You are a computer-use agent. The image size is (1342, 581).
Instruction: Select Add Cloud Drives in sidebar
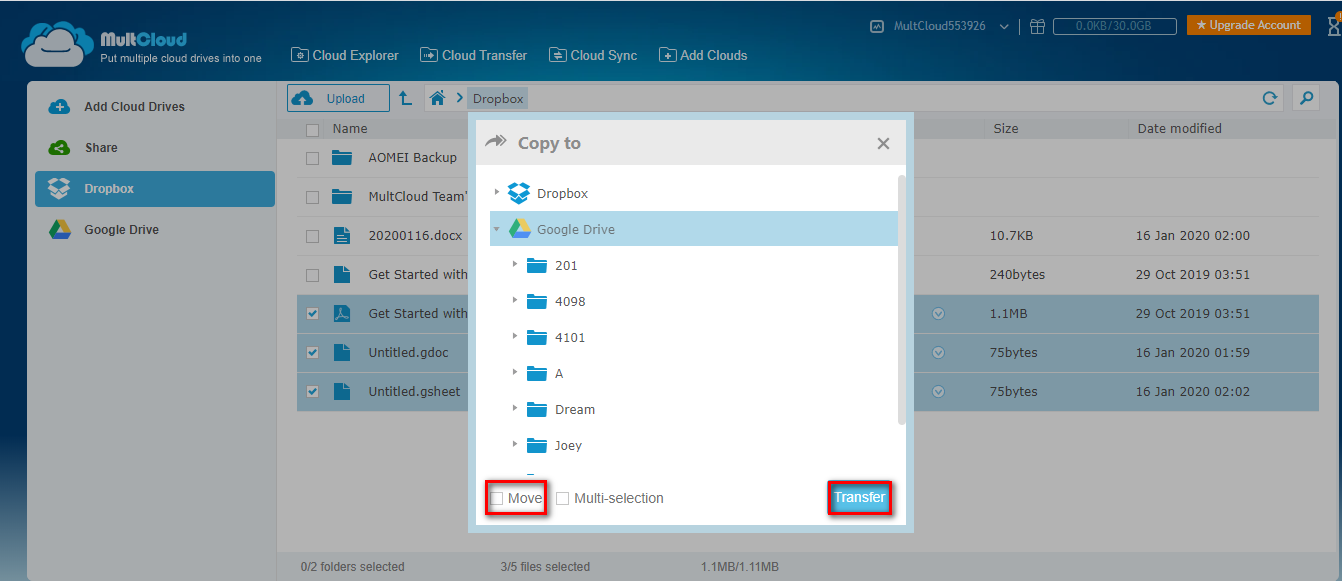[155, 107]
